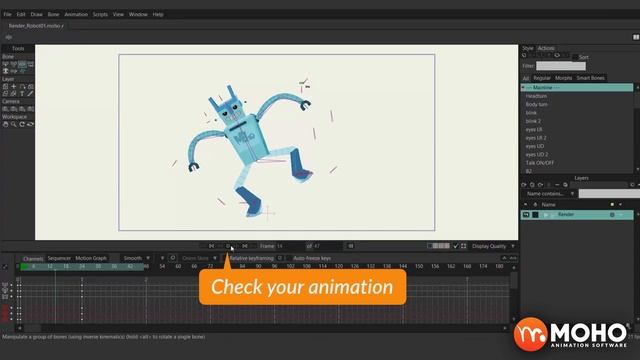Click the Delete Layer minus icon
This screenshot has height=360, width=640.
pos(557,185)
